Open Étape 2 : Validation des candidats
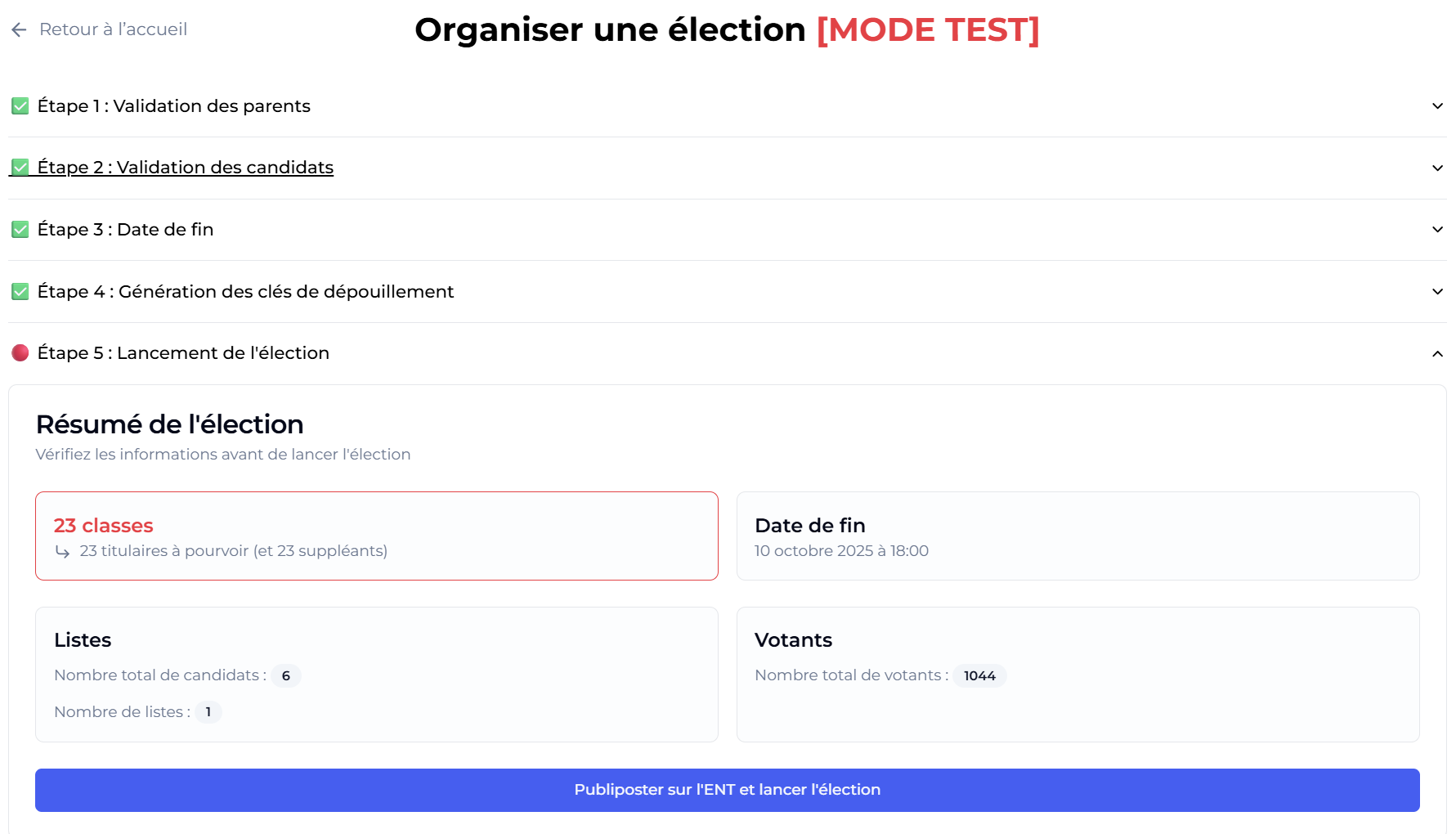Viewport: 1456px width, 834px height. [x=1436, y=168]
